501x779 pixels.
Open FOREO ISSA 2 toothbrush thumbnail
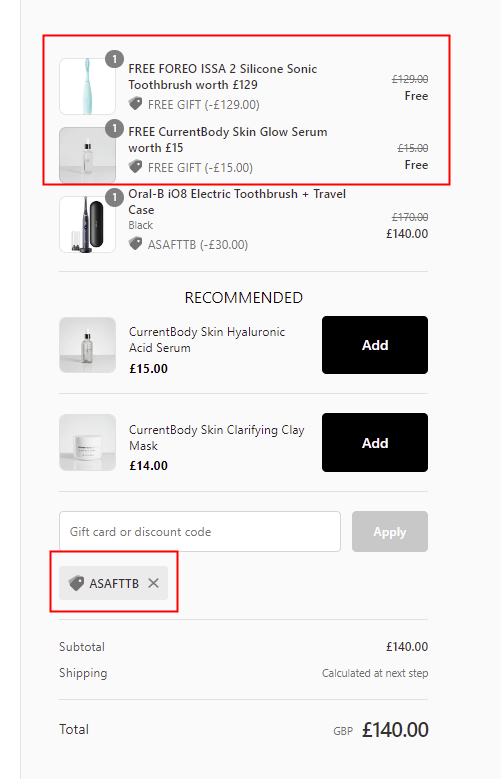click(87, 86)
